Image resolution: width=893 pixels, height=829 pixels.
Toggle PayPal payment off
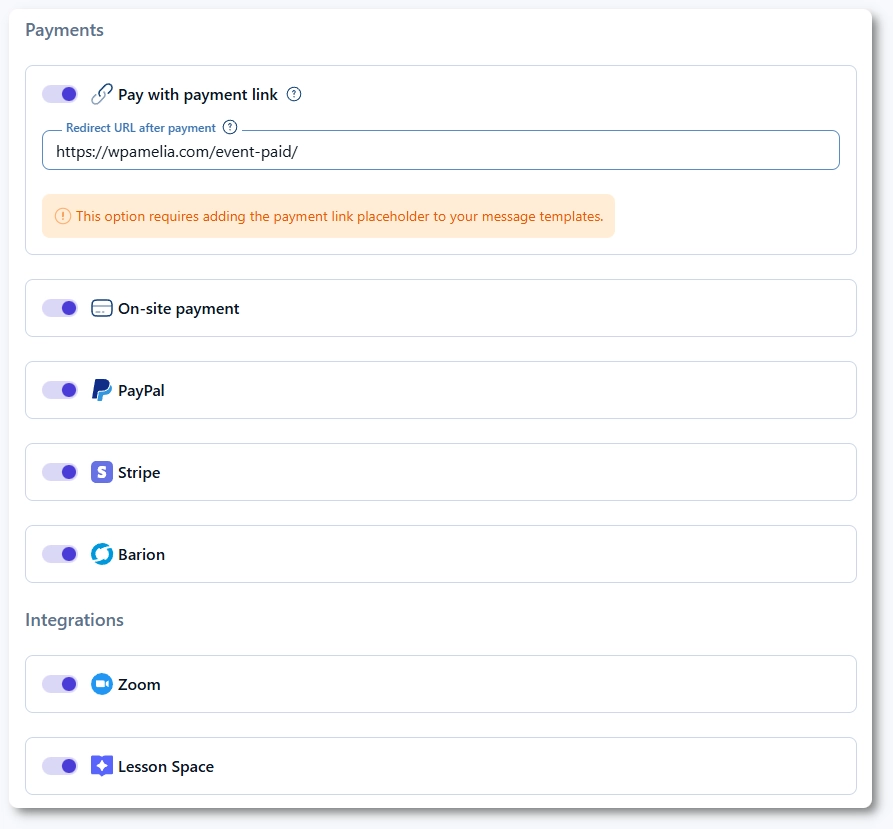[60, 390]
